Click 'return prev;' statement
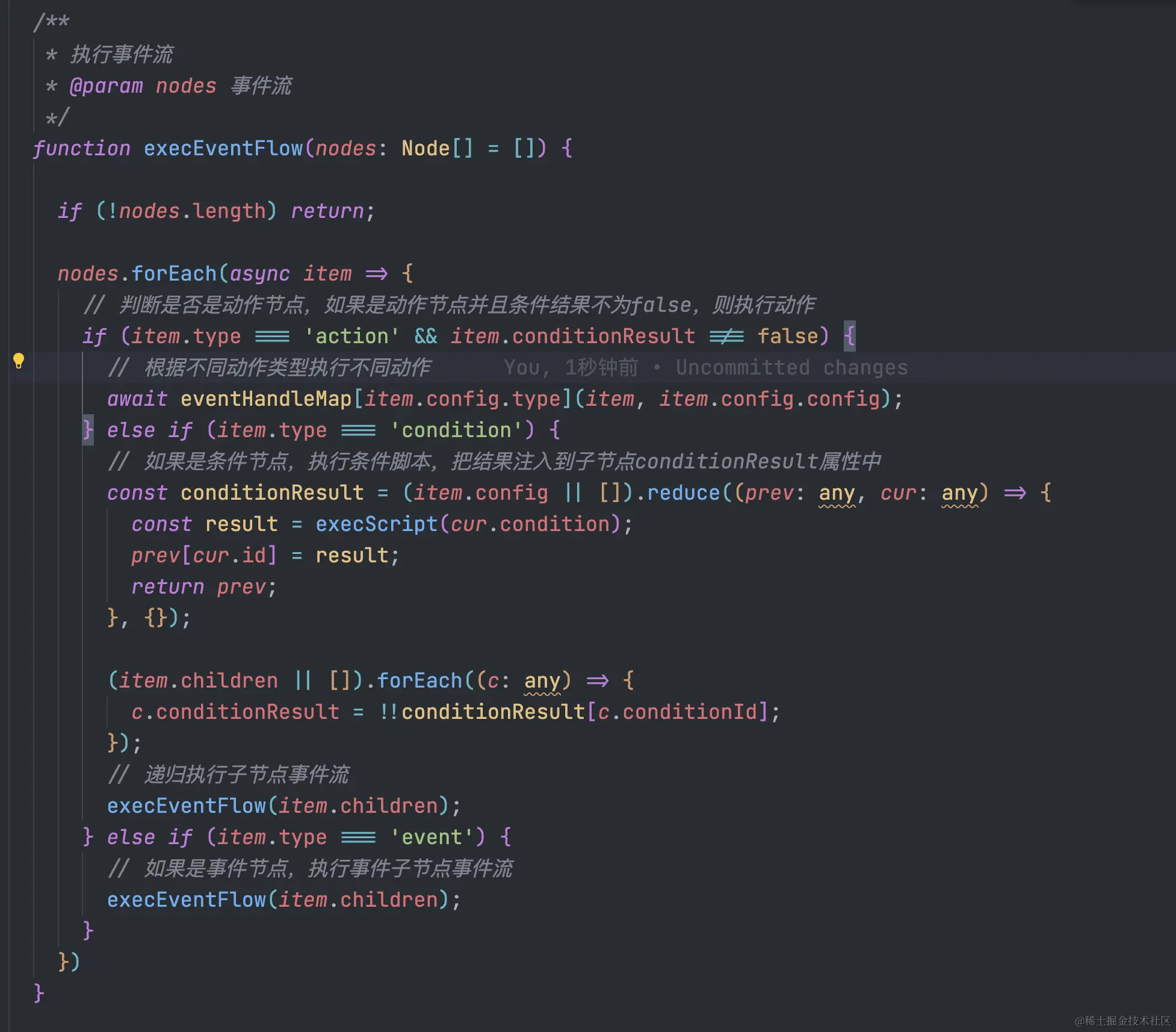This screenshot has width=1176, height=1032. click(x=205, y=586)
